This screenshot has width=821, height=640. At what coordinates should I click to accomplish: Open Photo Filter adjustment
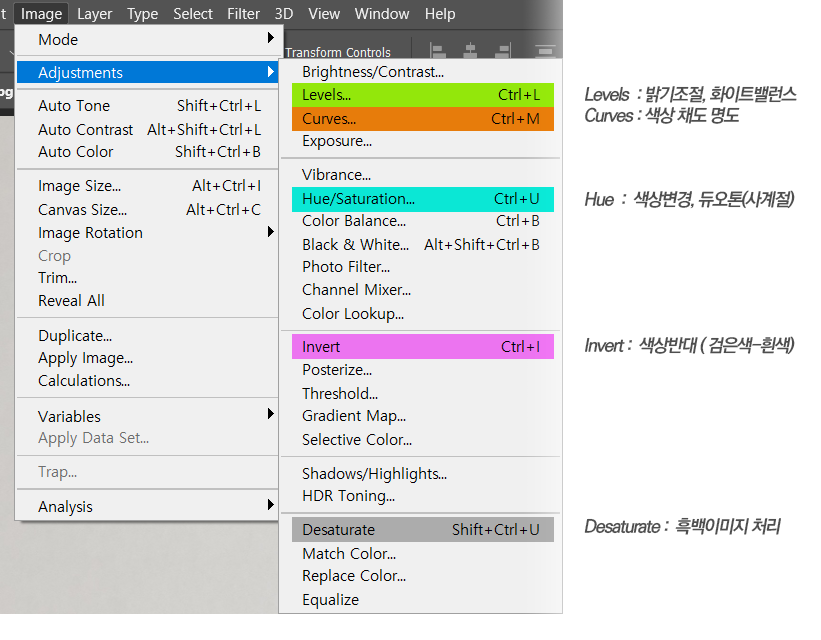pyautogui.click(x=423, y=267)
